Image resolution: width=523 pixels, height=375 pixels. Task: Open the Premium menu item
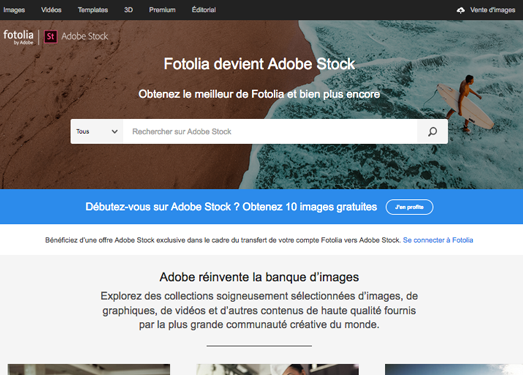tap(162, 10)
